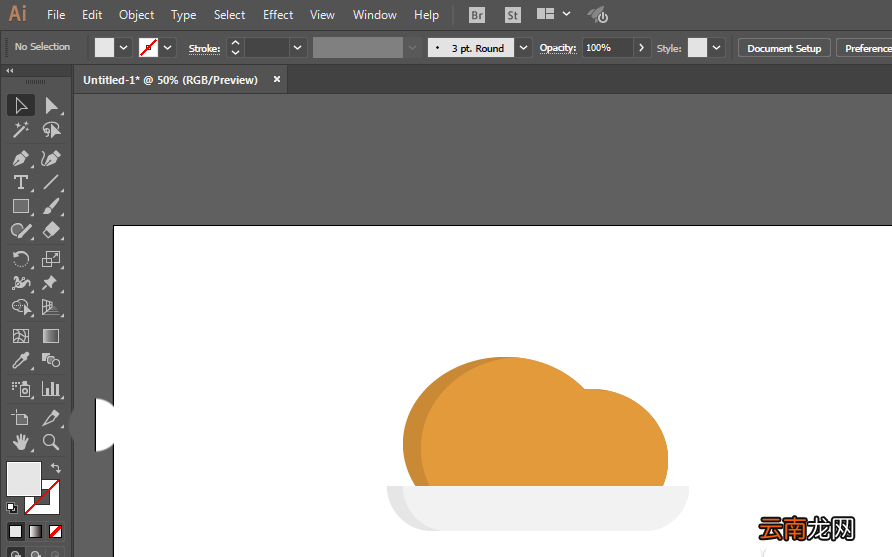Open the Type menu
The image size is (892, 557).
(x=184, y=15)
